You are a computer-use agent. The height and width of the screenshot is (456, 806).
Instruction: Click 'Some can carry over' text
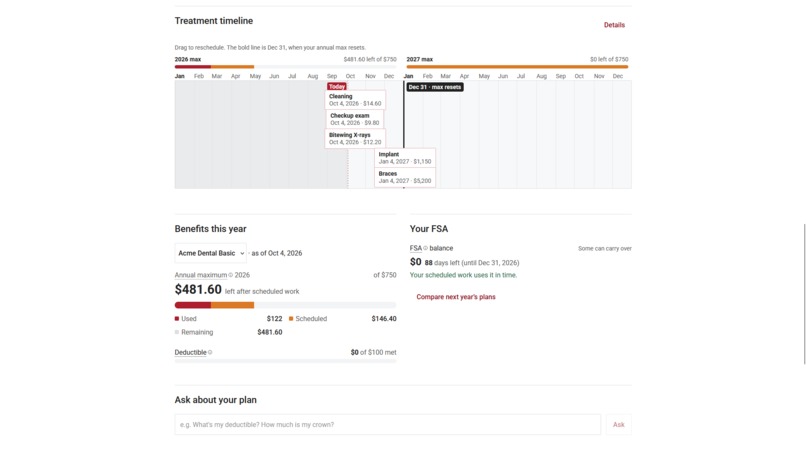[x=604, y=248]
